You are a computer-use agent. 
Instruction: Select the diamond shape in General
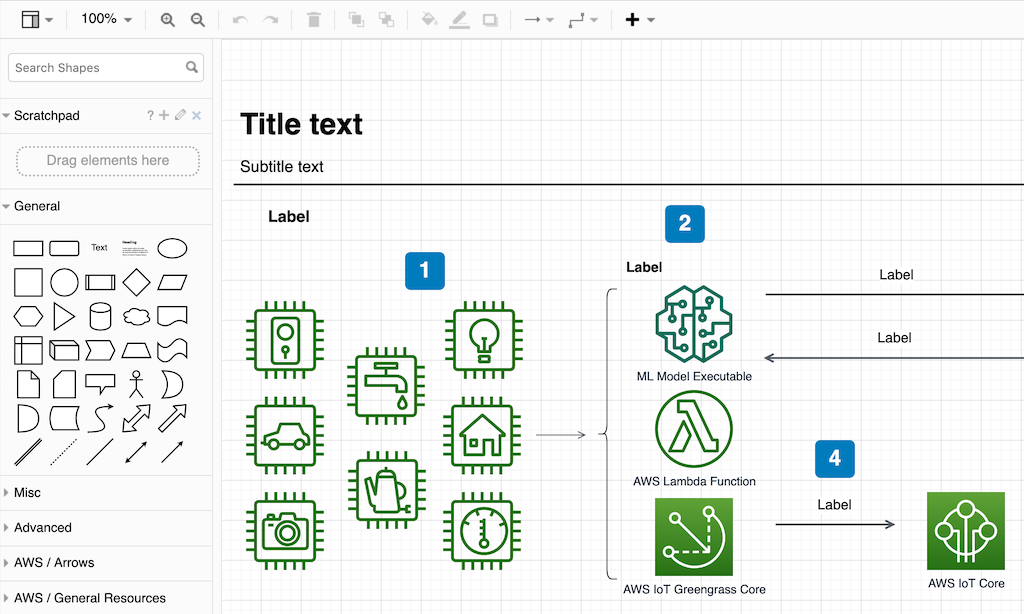(x=136, y=282)
